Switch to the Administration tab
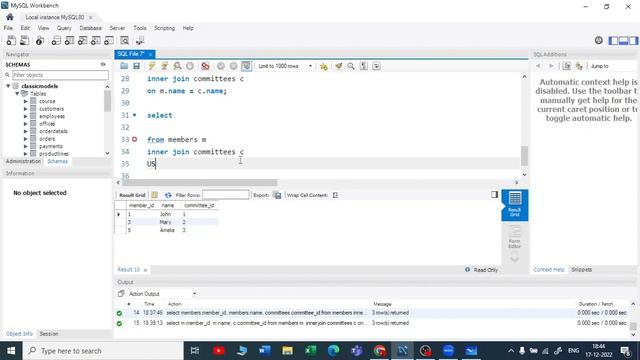Screen dimensions: 640x360 [x=23, y=161]
